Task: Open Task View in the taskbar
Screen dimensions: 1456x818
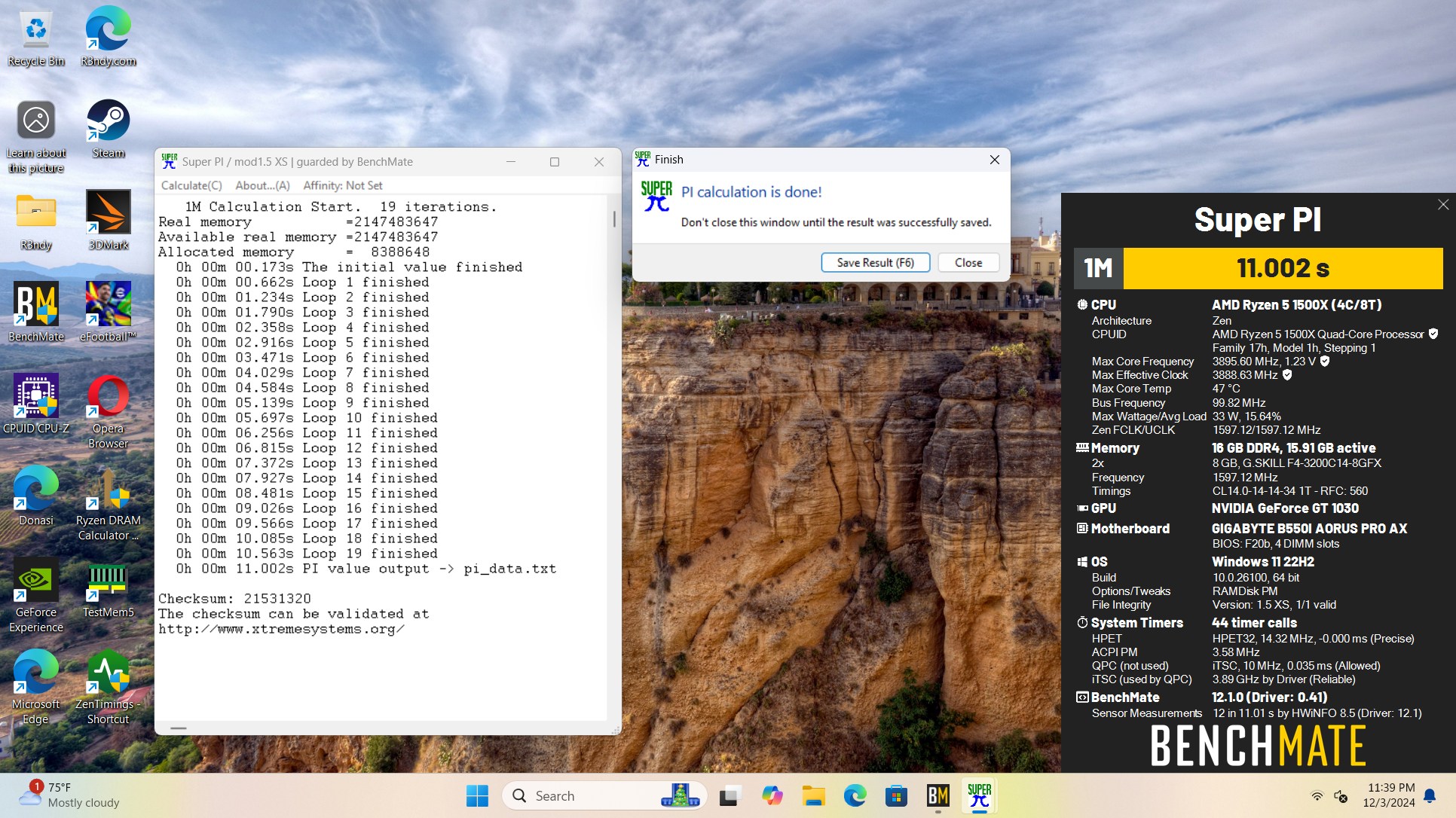Action: coord(729,796)
